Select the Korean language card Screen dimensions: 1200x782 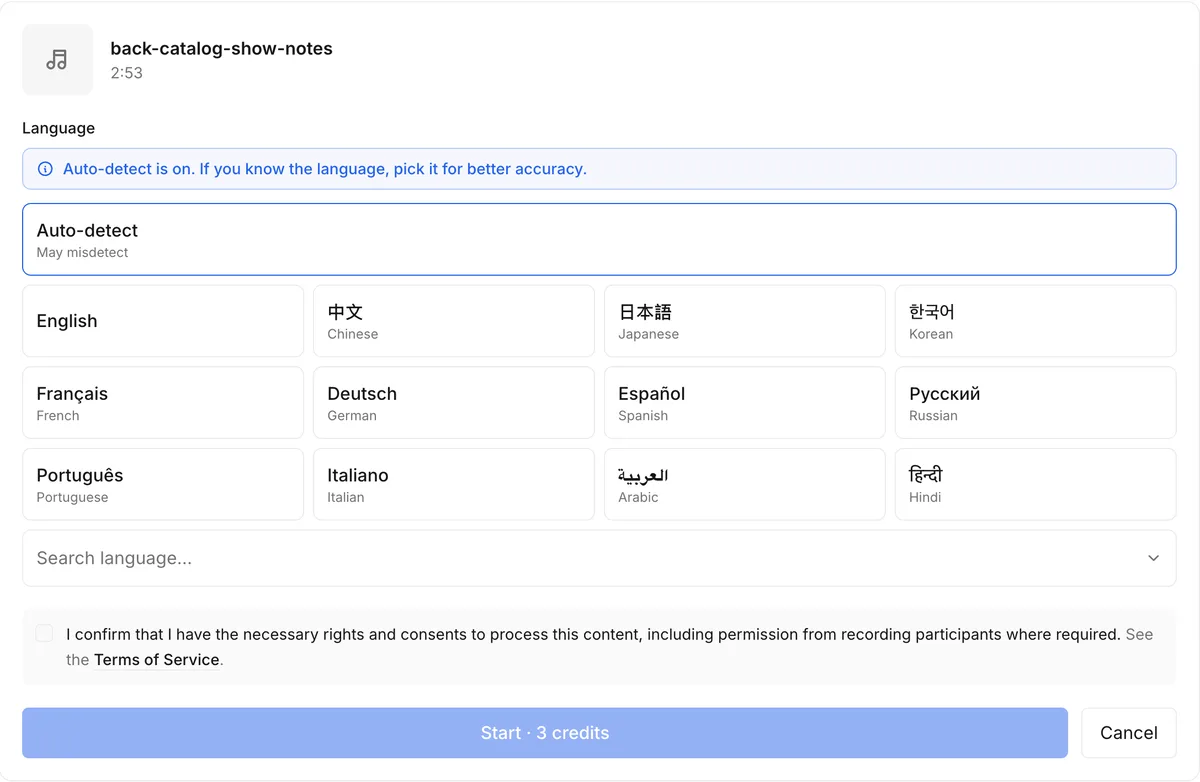coord(1035,321)
